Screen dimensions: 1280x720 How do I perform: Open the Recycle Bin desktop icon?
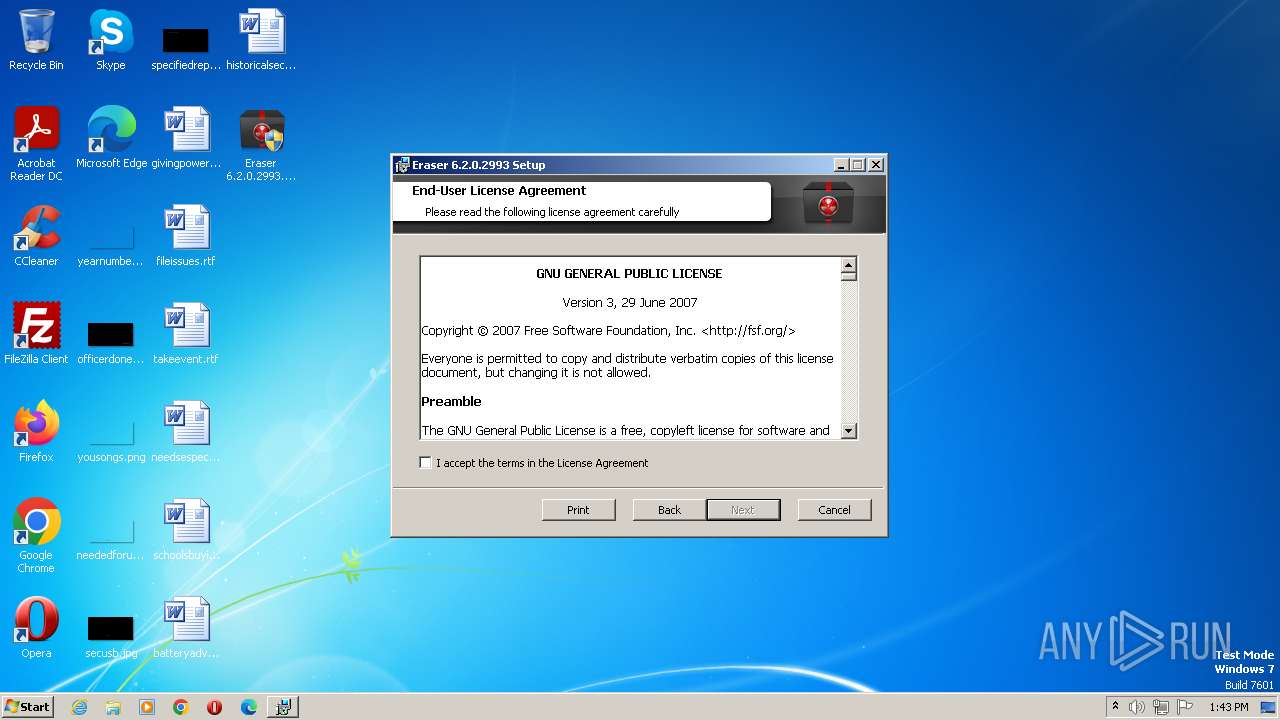(x=36, y=40)
